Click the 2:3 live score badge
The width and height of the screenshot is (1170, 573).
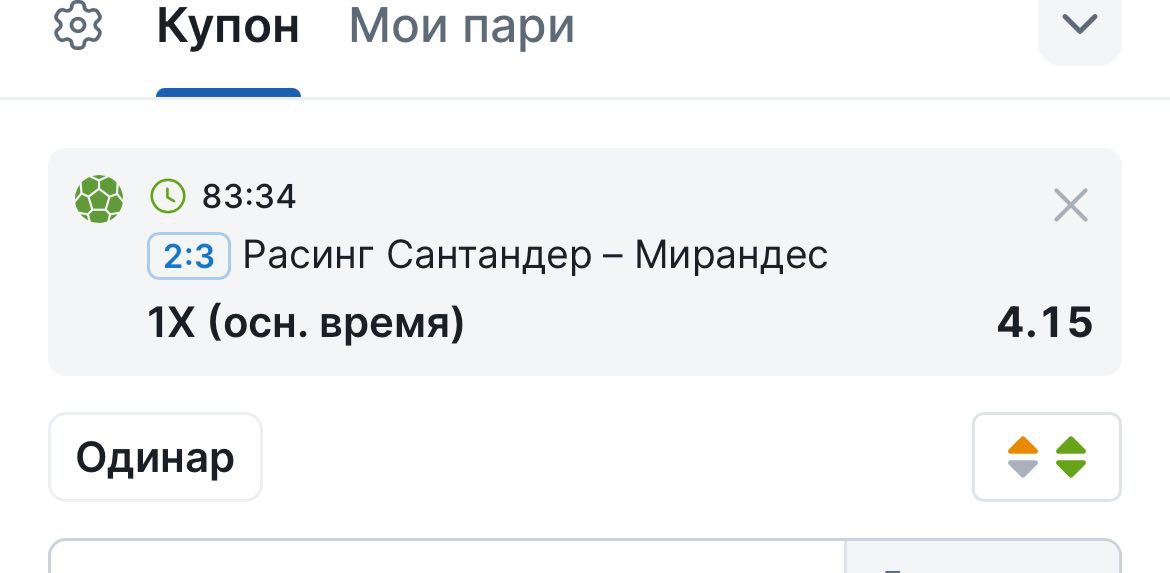[189, 257]
